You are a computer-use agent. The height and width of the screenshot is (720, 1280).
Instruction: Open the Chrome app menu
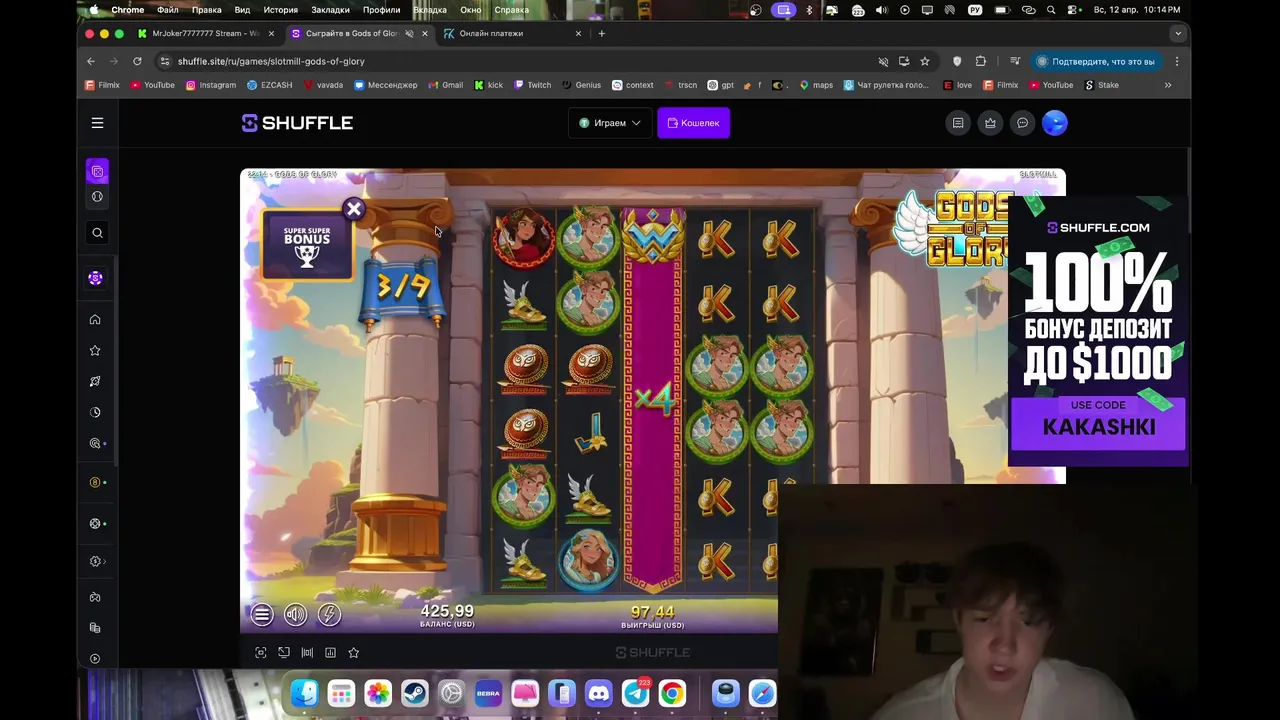pos(127,10)
